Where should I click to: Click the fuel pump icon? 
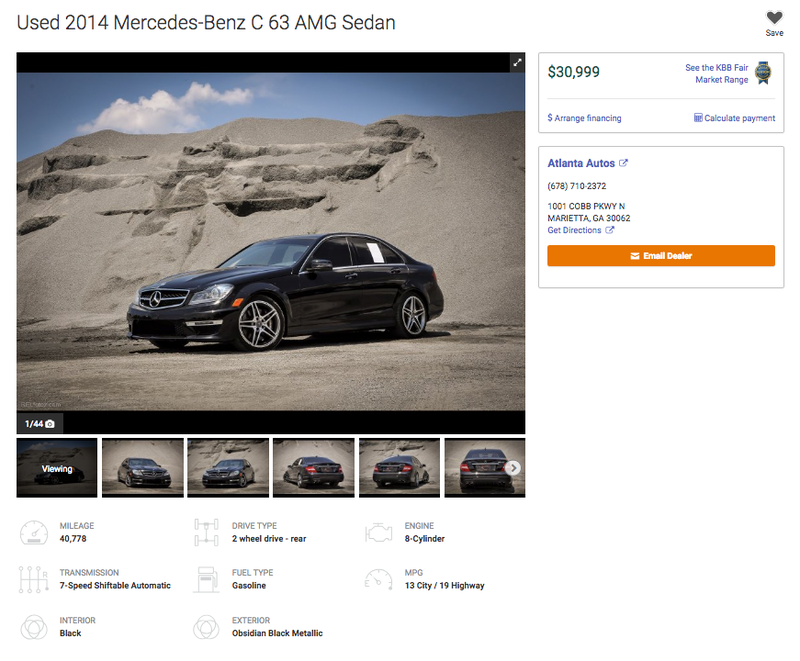click(x=206, y=579)
